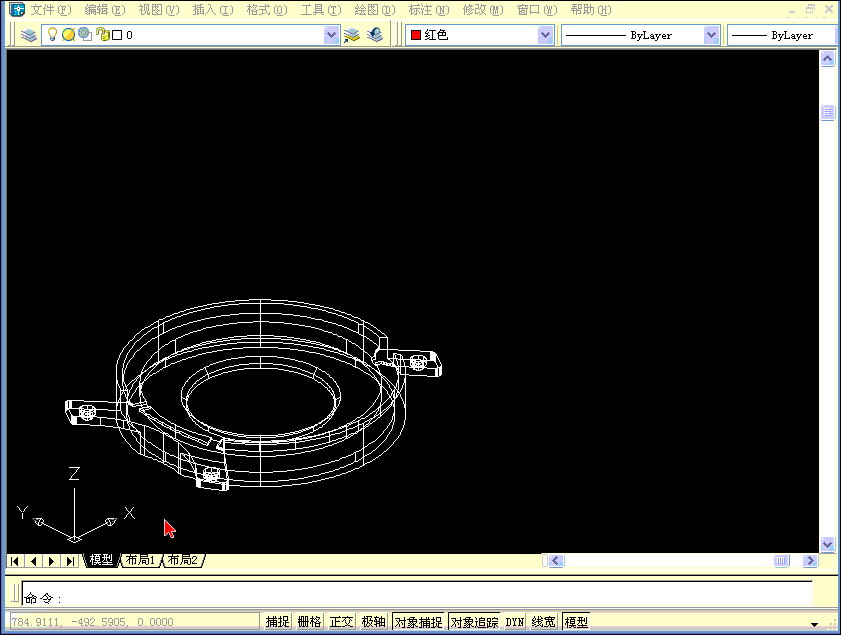Click the 模型 status bar button
Viewport: 841px width, 635px height.
(x=577, y=622)
